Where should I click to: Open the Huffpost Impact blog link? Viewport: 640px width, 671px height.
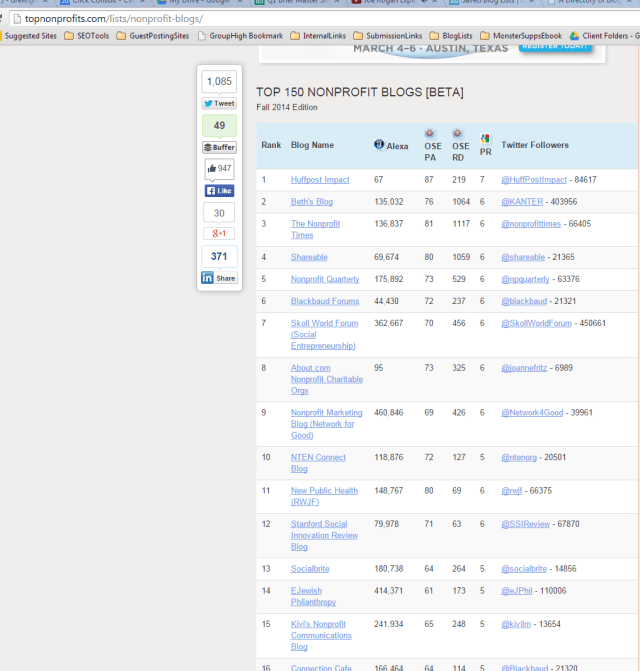[320, 180]
